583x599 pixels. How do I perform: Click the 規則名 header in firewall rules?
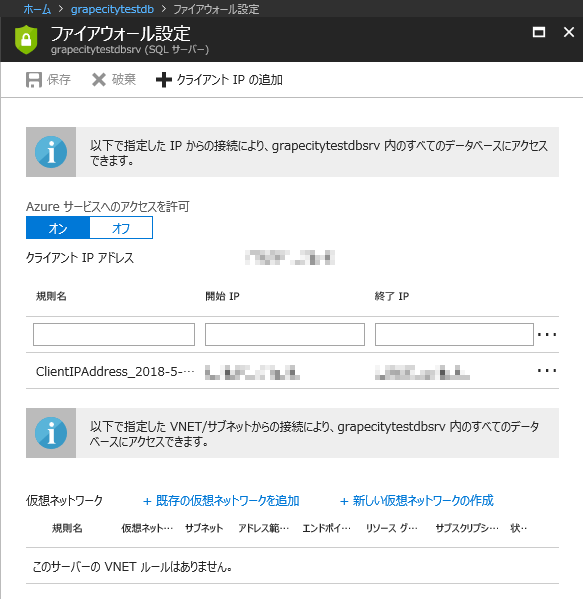pyautogui.click(x=51, y=296)
